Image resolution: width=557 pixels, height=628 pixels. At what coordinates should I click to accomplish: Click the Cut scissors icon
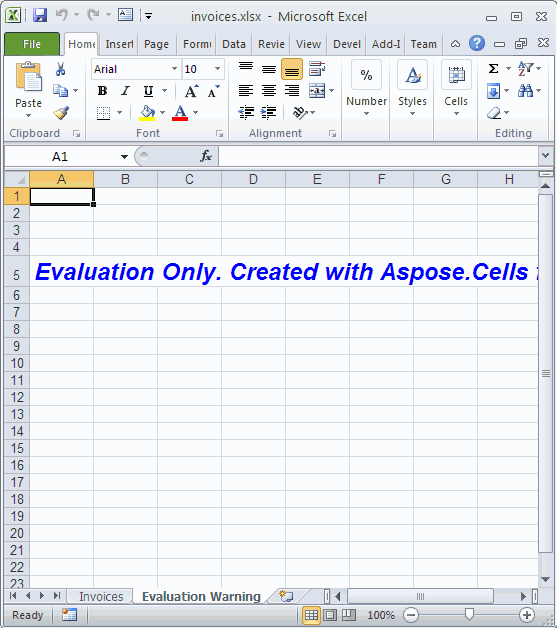(x=60, y=69)
